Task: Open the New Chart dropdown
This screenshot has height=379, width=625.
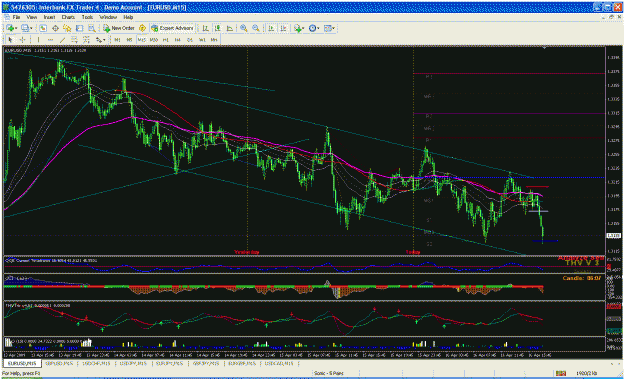Action: pyautogui.click(x=11, y=28)
